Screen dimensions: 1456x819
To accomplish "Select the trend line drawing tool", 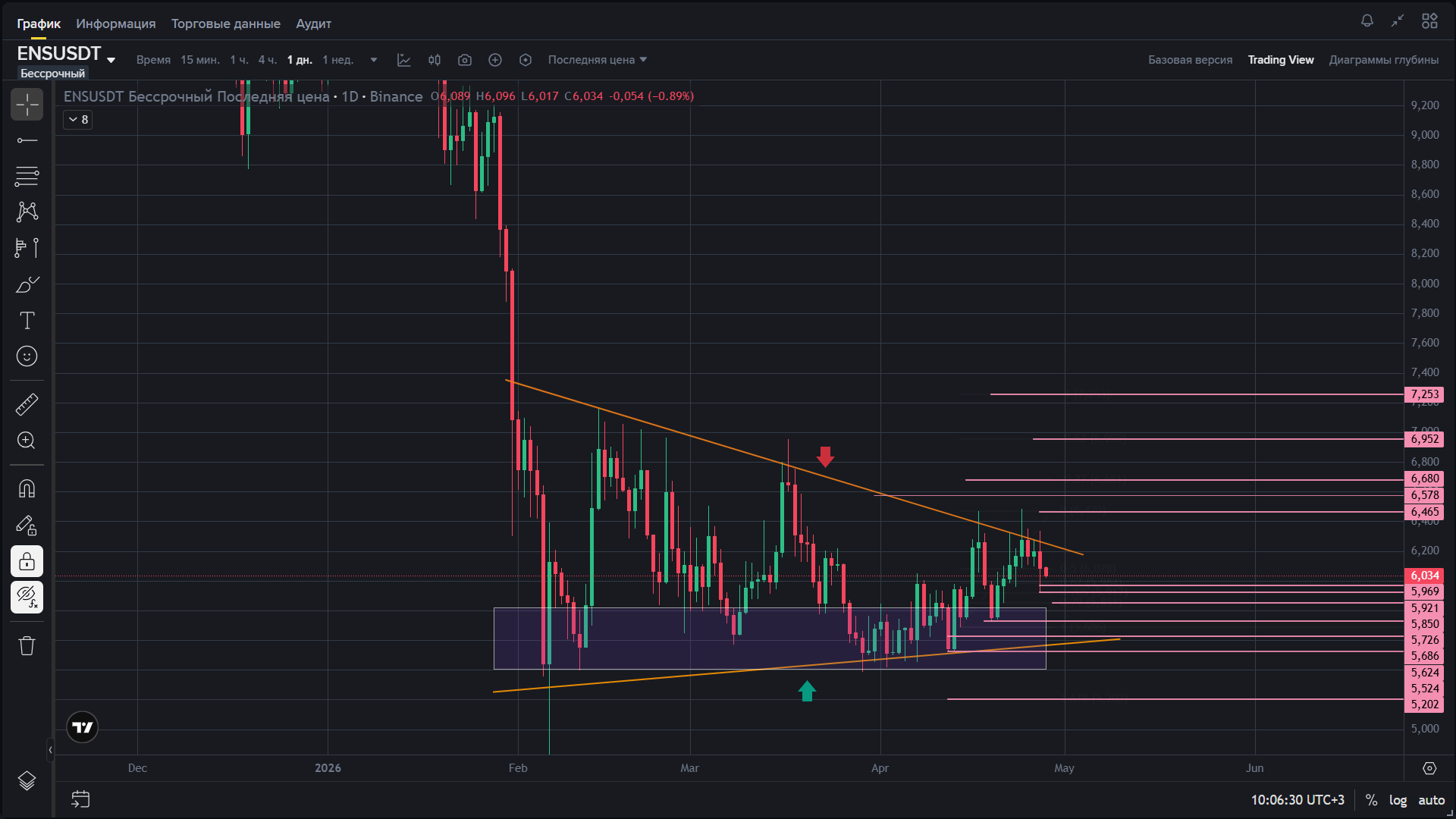I will pos(27,140).
